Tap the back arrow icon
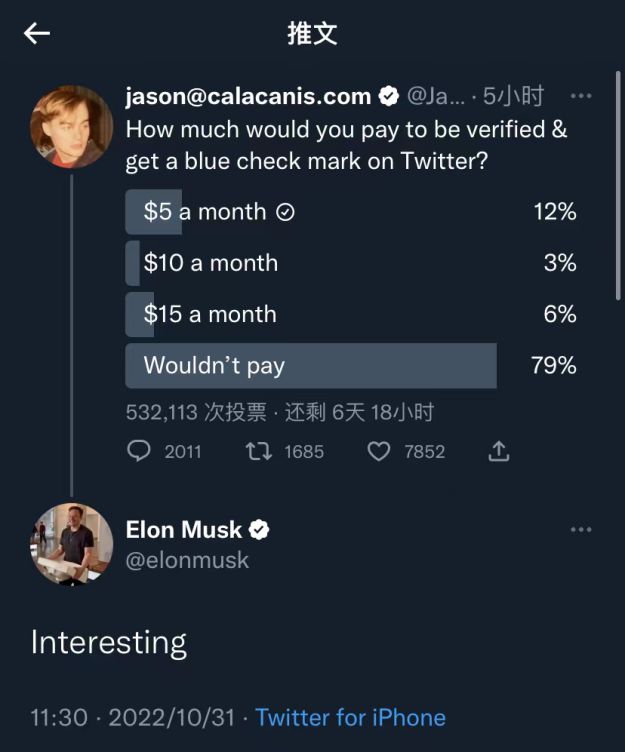This screenshot has width=625, height=752. point(37,34)
